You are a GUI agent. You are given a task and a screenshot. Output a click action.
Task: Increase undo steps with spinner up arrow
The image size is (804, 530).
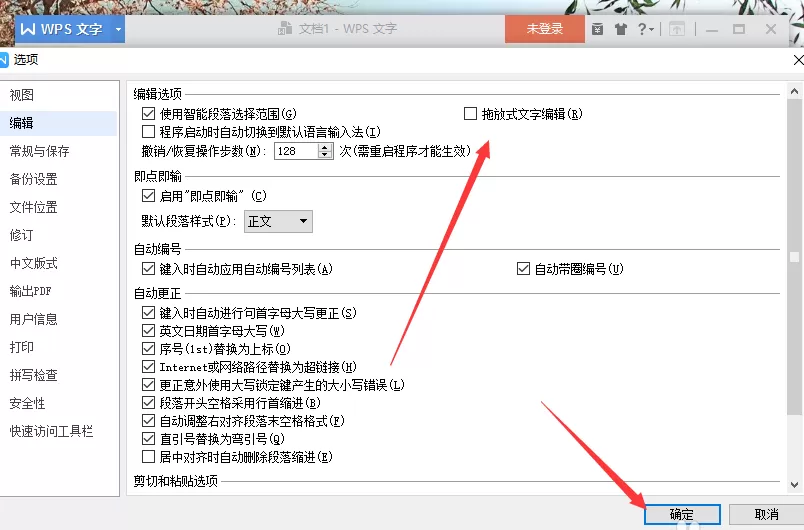tap(325, 147)
